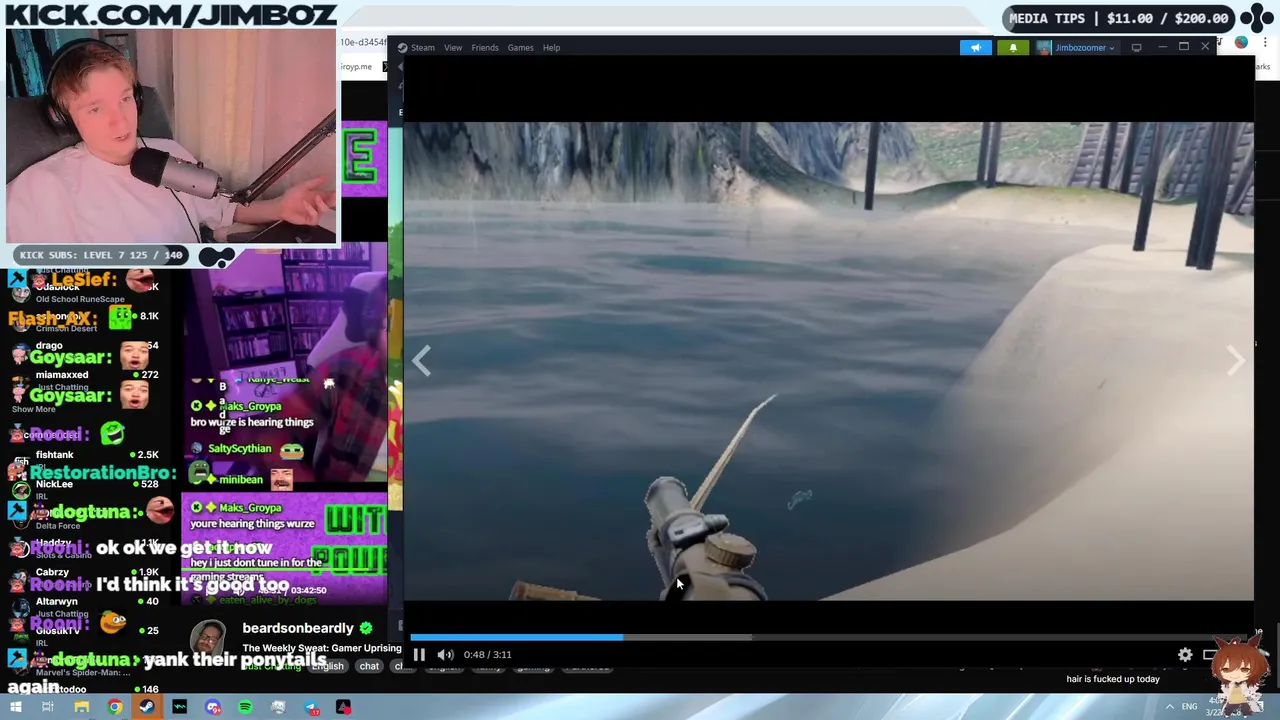Open Windows Start menu
This screenshot has height=720, width=1280.
pyautogui.click(x=15, y=707)
